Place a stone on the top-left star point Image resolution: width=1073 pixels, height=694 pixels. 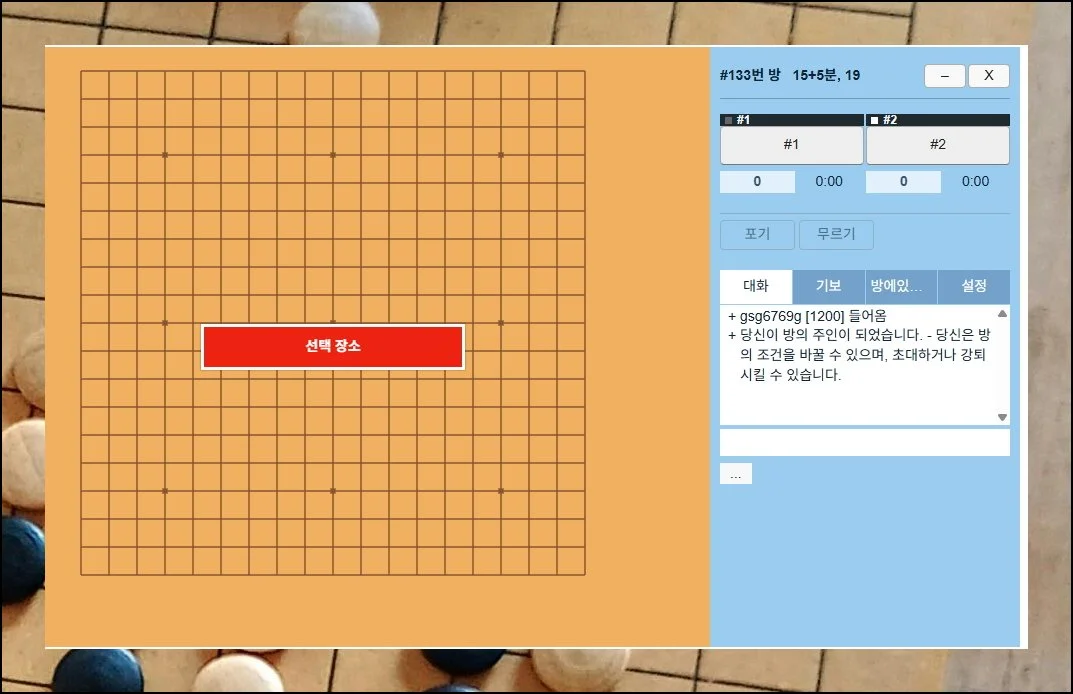[165, 155]
